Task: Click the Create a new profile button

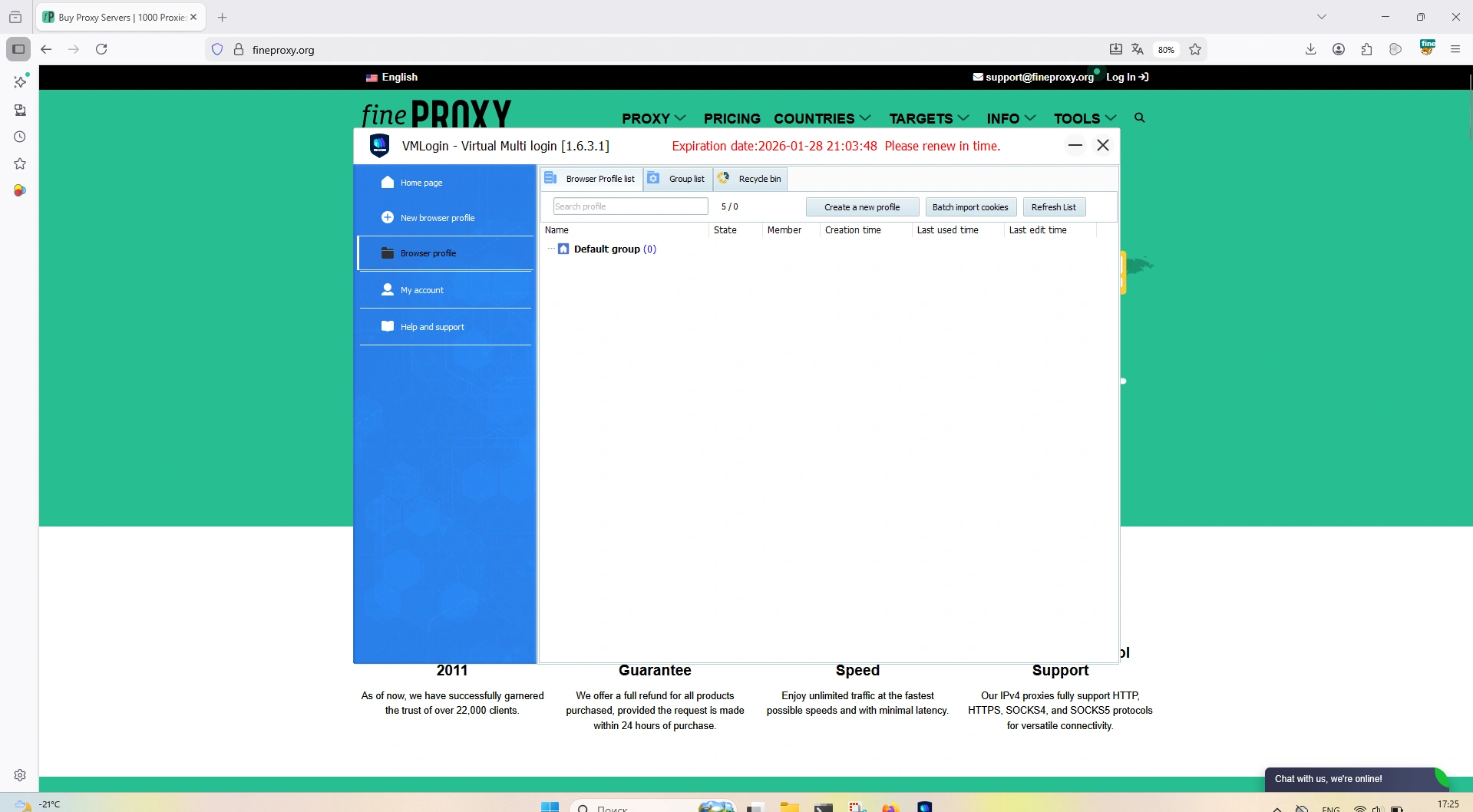Action: click(x=862, y=207)
